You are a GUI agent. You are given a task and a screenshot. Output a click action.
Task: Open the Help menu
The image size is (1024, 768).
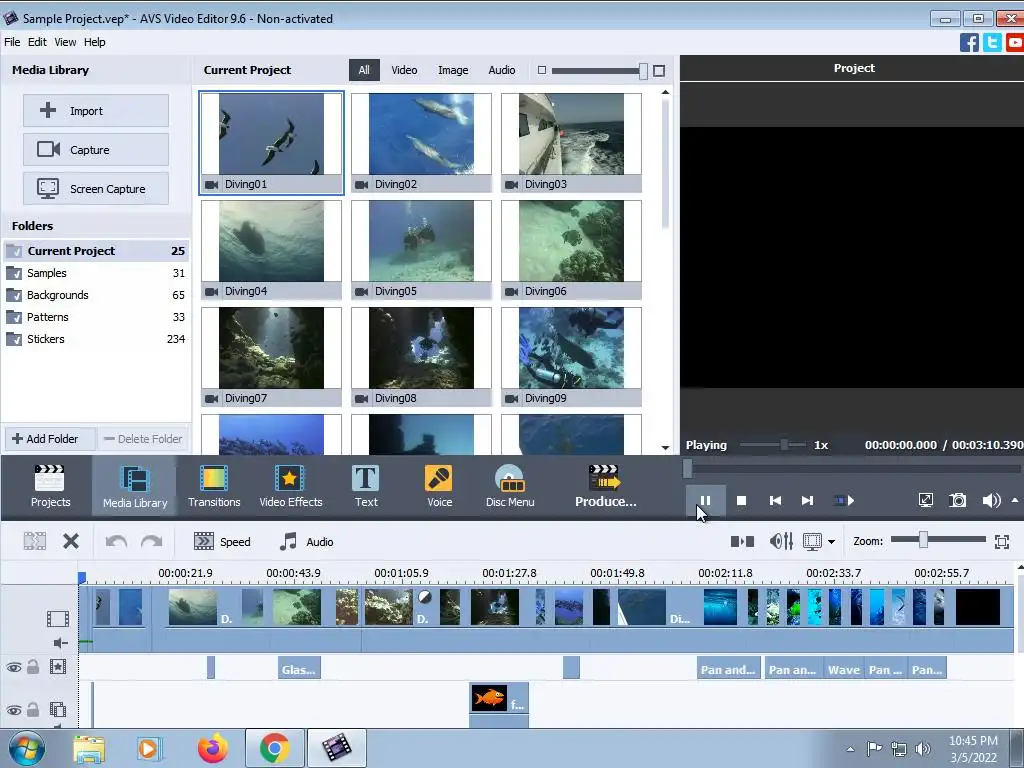[x=94, y=42]
